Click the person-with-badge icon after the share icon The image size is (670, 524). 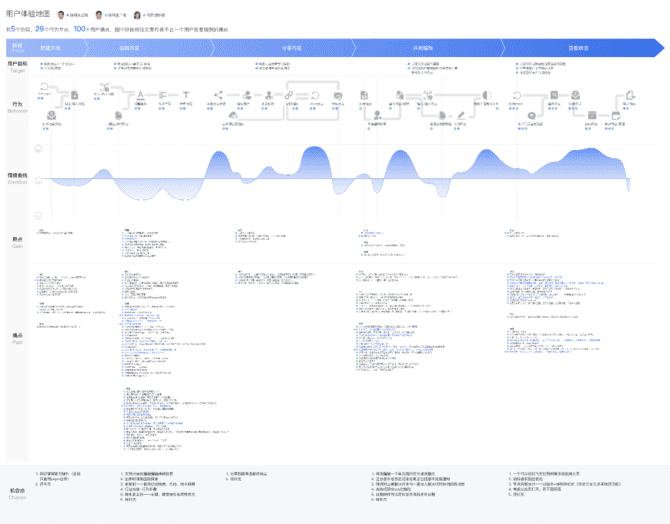point(247,95)
